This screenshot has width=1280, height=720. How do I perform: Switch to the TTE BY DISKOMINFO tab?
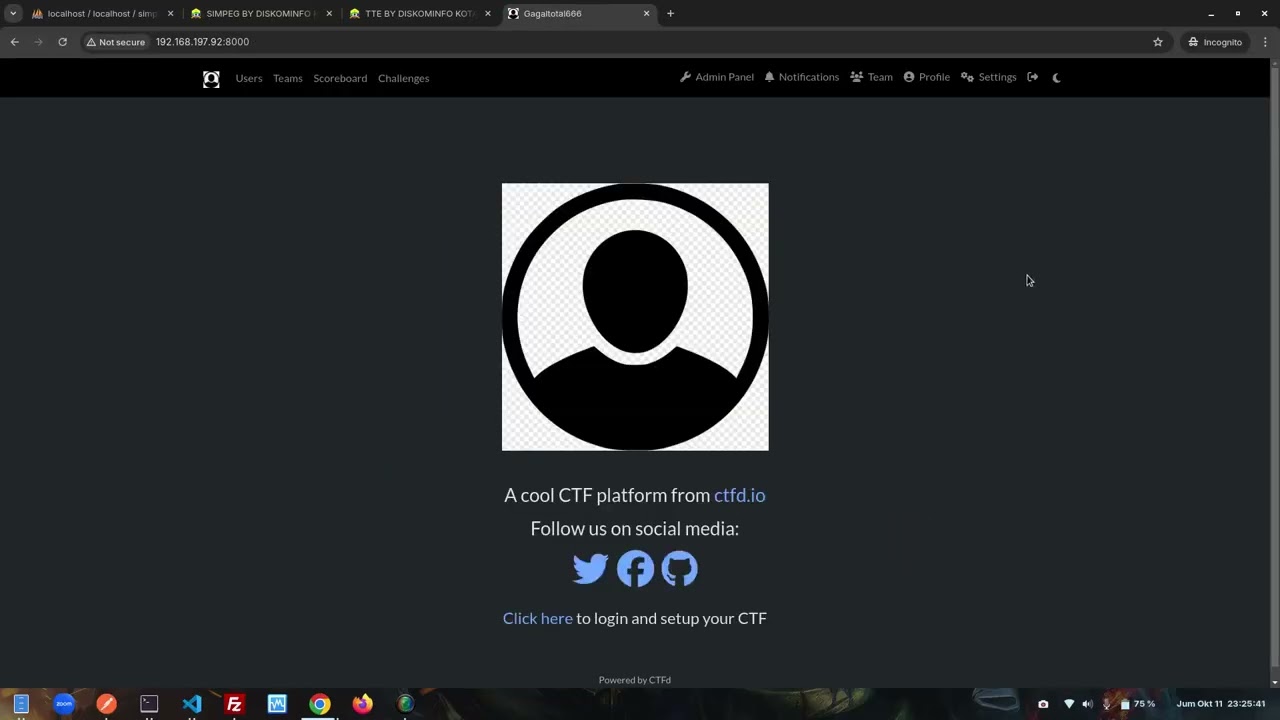click(419, 14)
